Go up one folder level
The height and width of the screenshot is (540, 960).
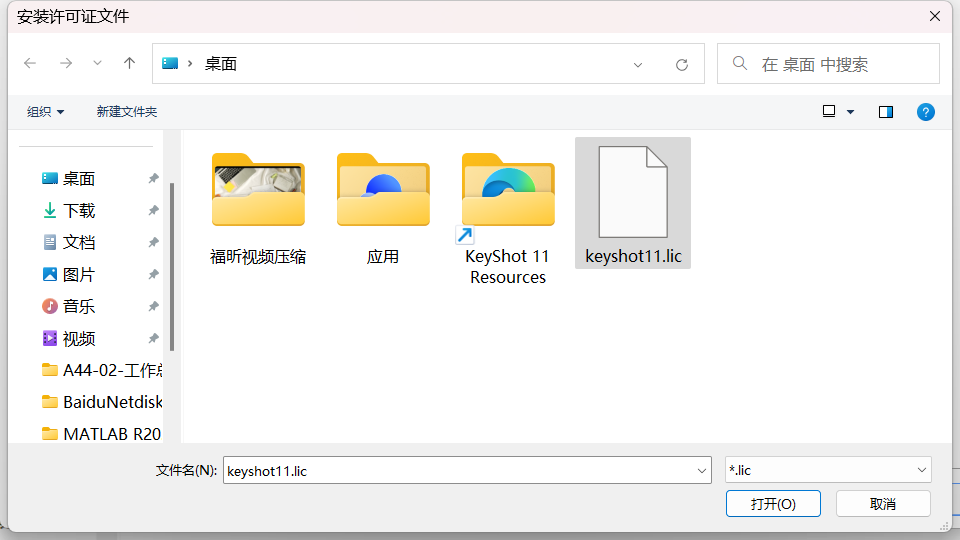(129, 63)
